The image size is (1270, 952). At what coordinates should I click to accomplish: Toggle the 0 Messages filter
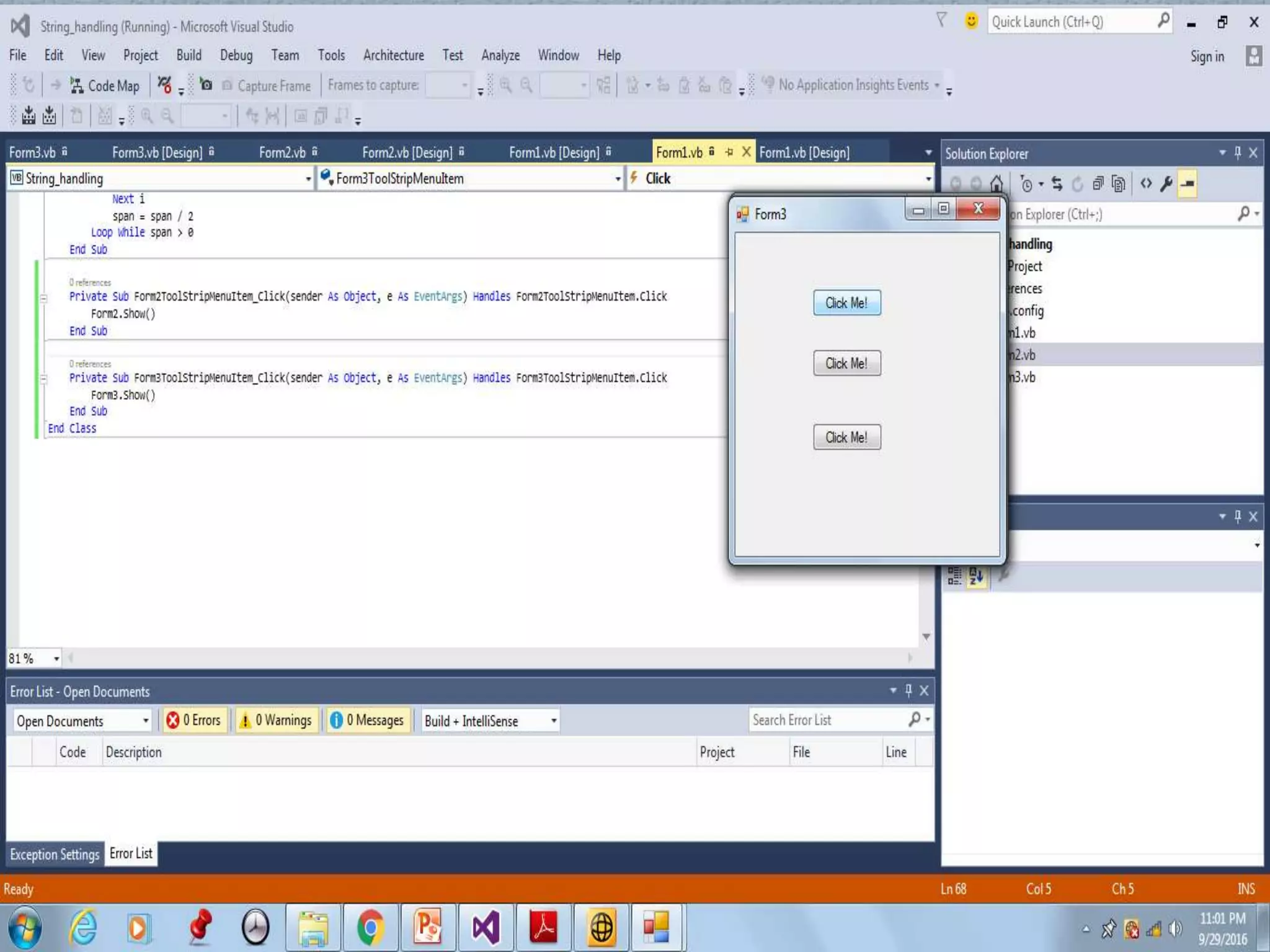pyautogui.click(x=368, y=720)
